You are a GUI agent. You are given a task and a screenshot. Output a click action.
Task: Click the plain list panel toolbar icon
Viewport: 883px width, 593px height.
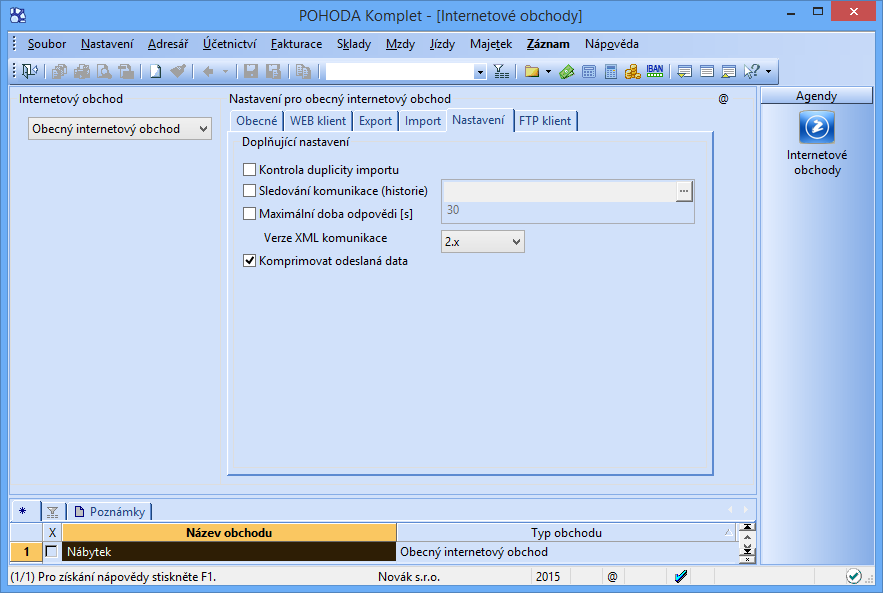707,71
